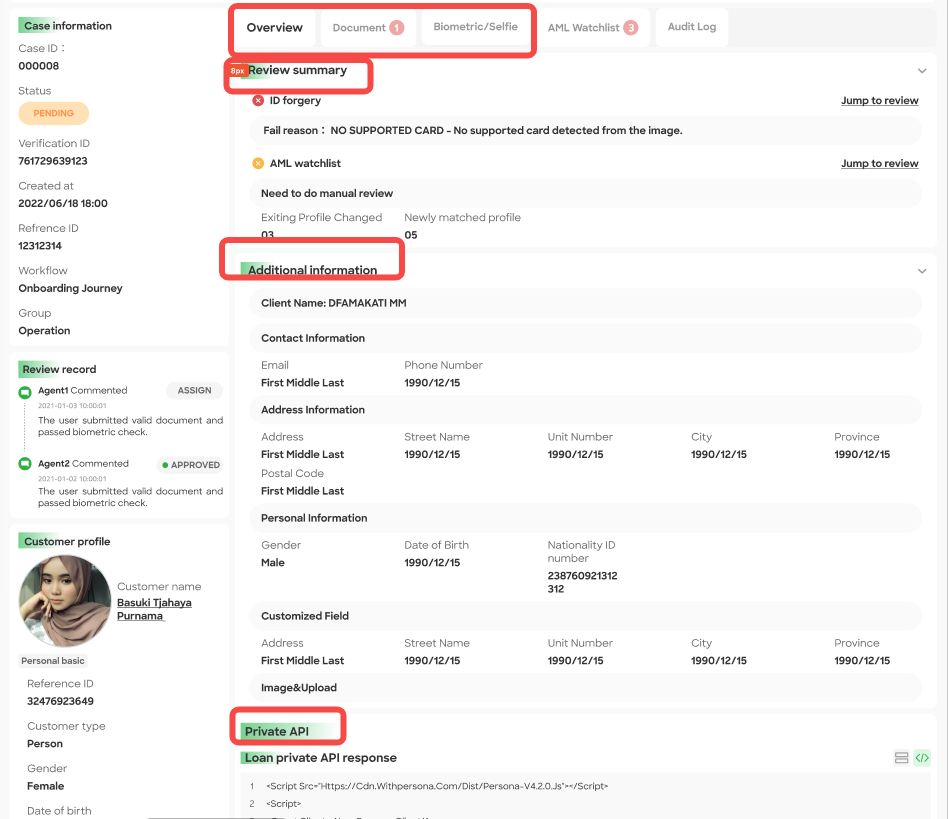Click the Reference ID value 32476923649
The image size is (948, 819).
tap(60, 701)
